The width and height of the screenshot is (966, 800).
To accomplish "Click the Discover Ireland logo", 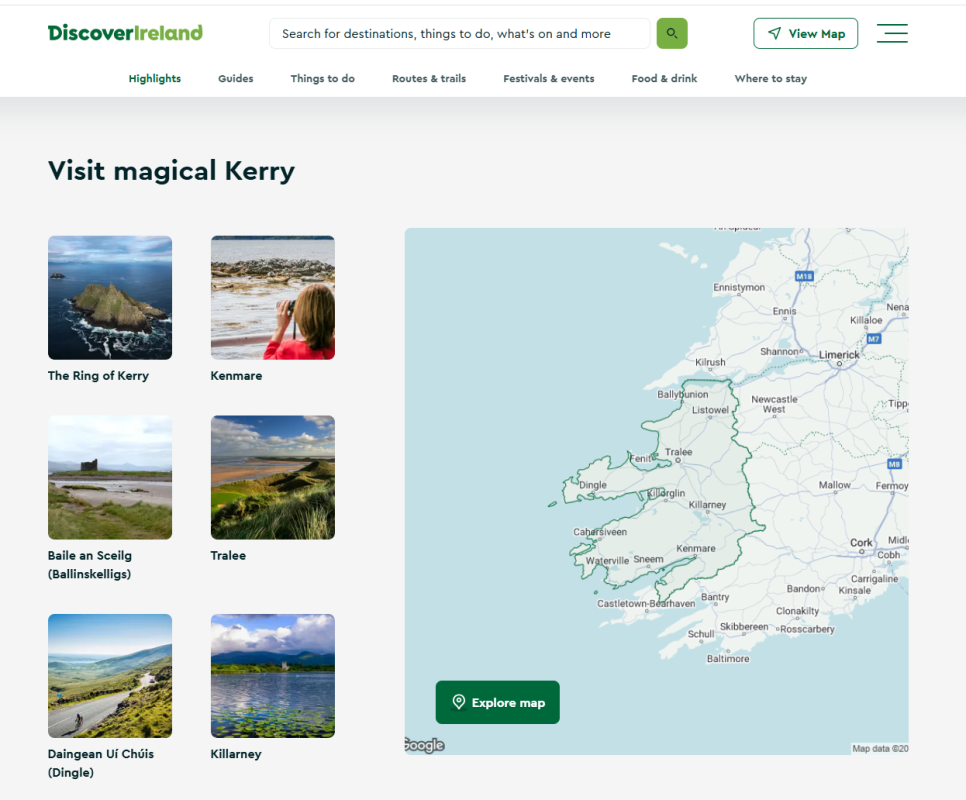I will (125, 33).
